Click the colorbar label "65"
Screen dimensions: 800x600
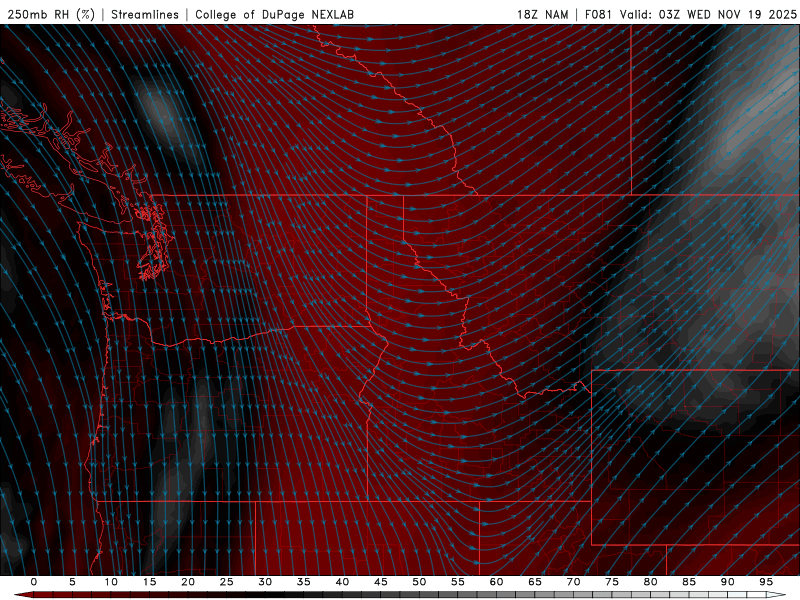pos(535,582)
